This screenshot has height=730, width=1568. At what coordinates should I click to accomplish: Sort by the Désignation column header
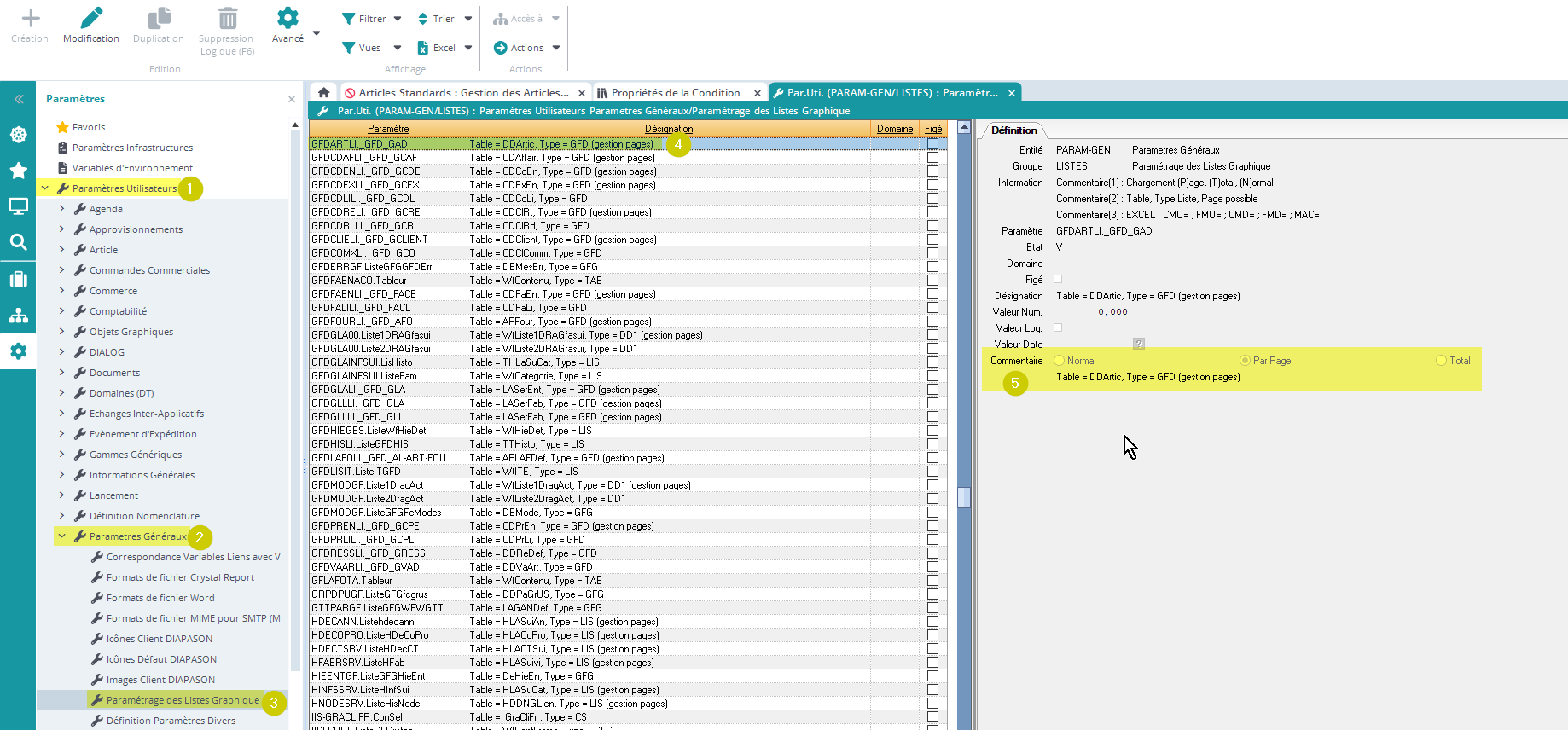coord(668,129)
